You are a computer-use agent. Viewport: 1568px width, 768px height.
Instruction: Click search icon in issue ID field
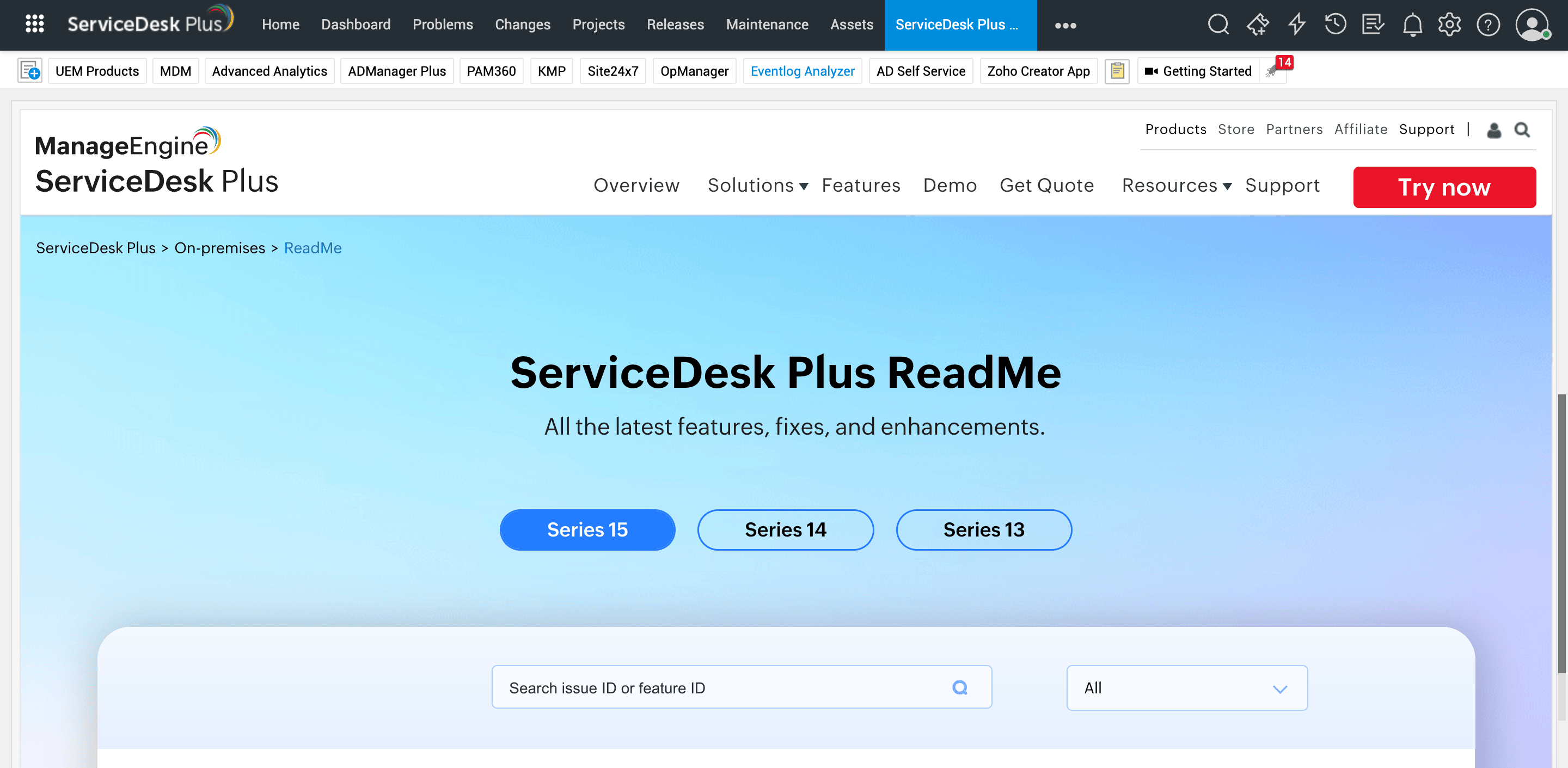click(x=960, y=687)
